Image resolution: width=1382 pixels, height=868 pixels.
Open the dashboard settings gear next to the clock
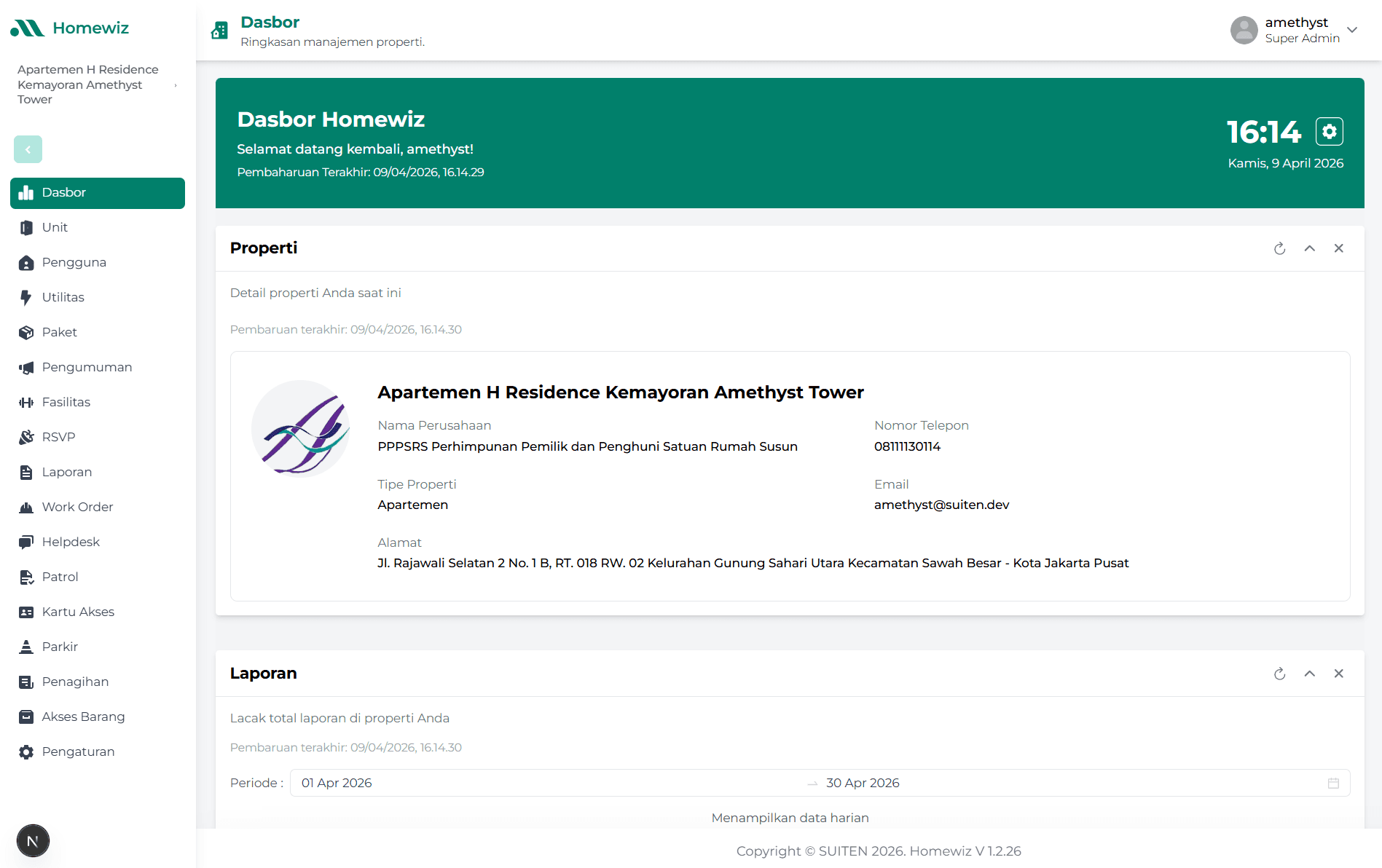click(1330, 131)
